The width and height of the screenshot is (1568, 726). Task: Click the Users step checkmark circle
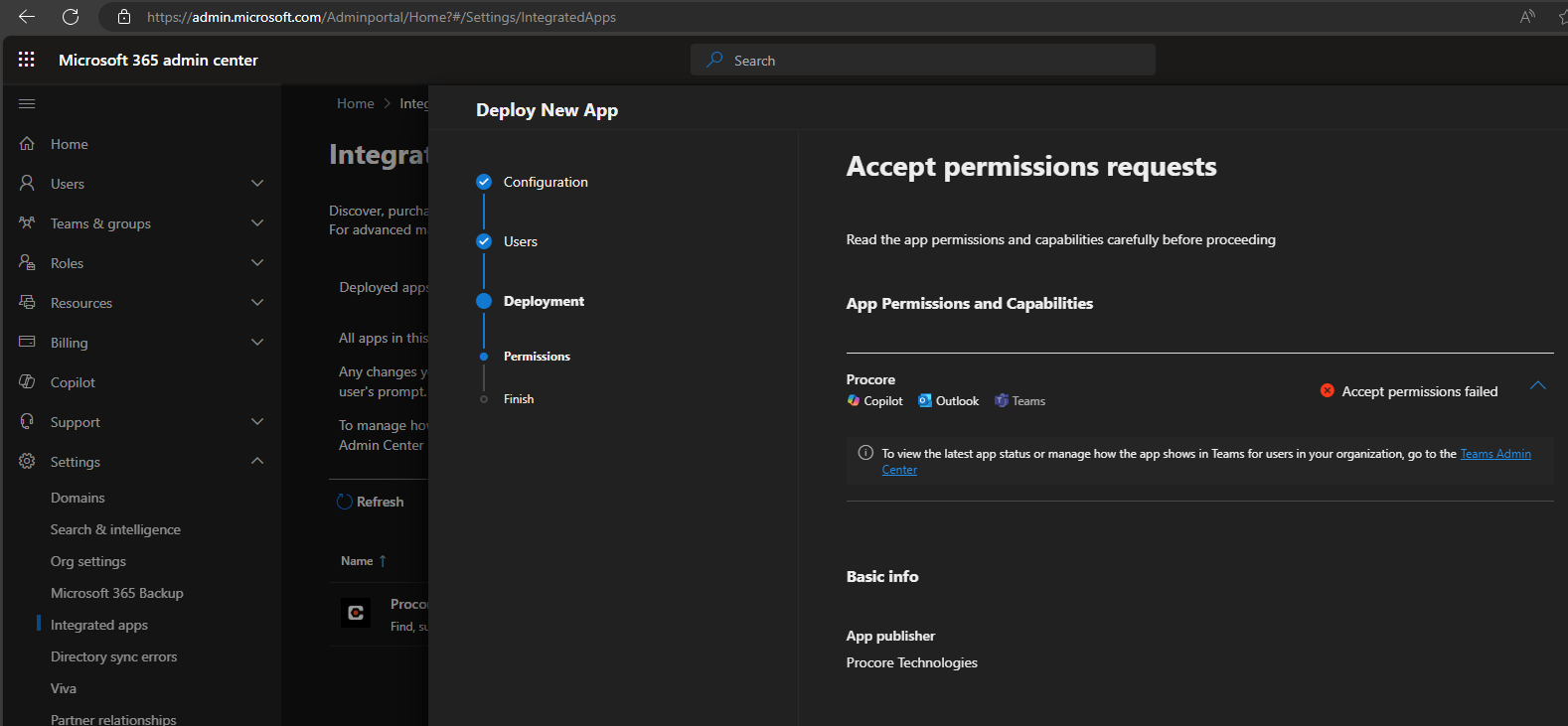[x=484, y=241]
